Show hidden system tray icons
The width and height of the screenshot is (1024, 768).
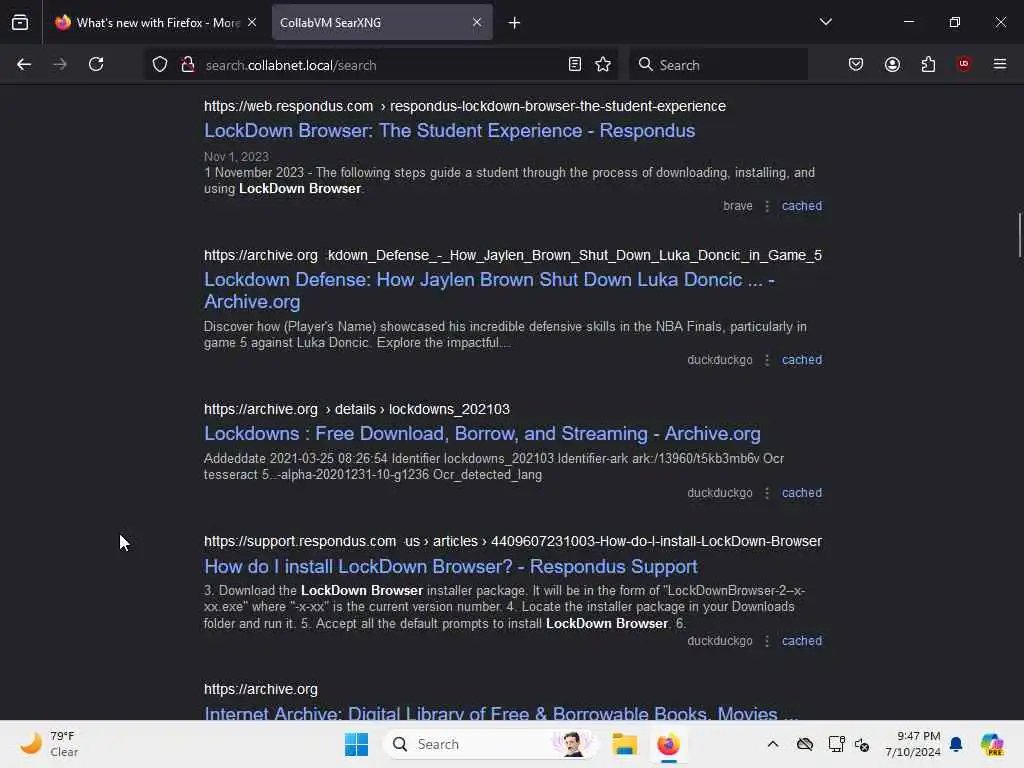[x=773, y=744]
